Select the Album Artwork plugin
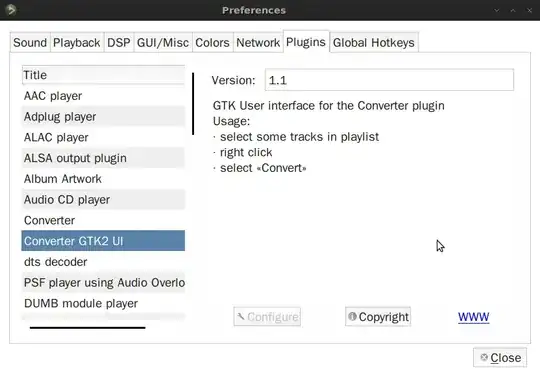The height and width of the screenshot is (380, 540). 103,179
